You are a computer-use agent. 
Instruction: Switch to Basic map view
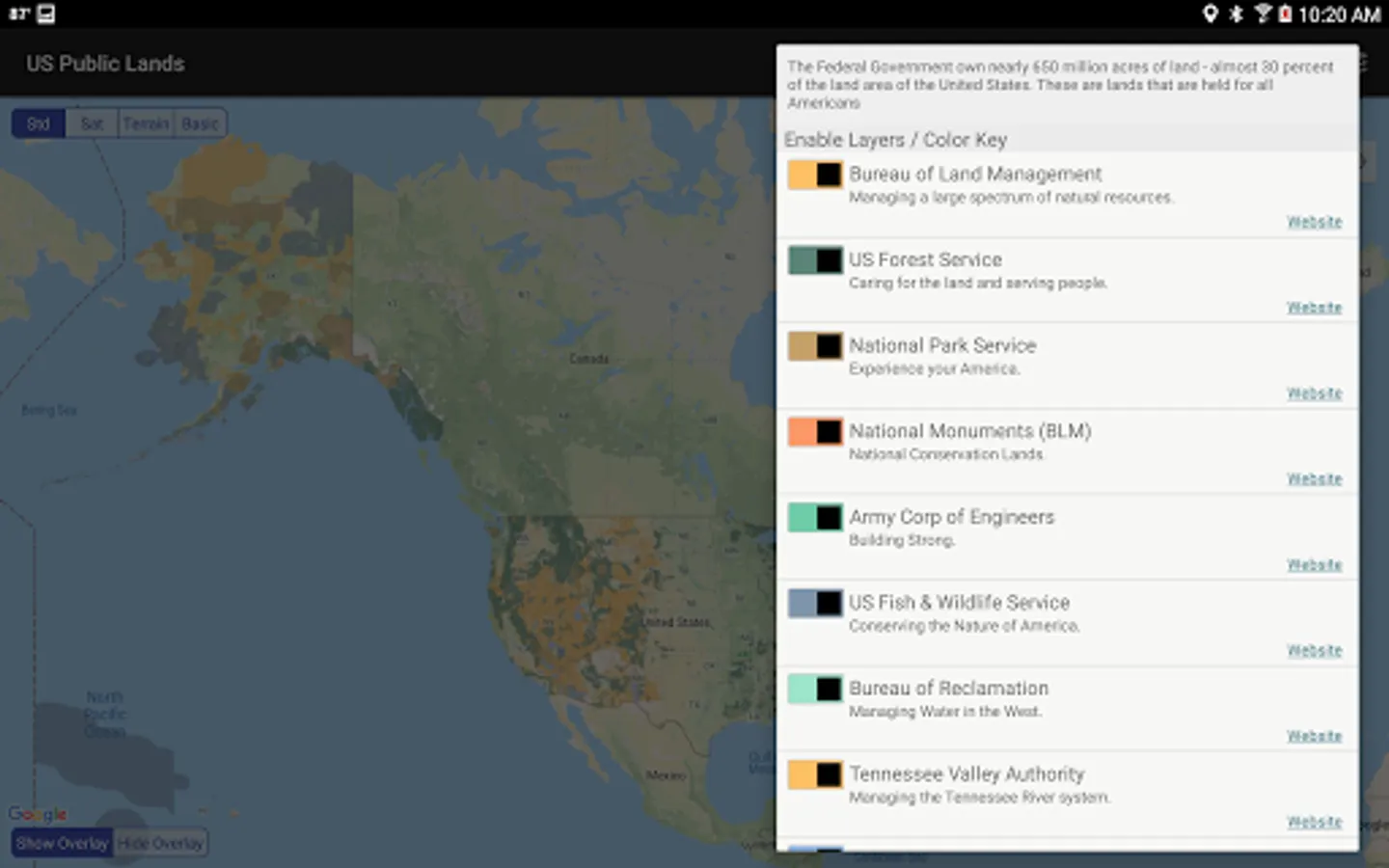200,123
